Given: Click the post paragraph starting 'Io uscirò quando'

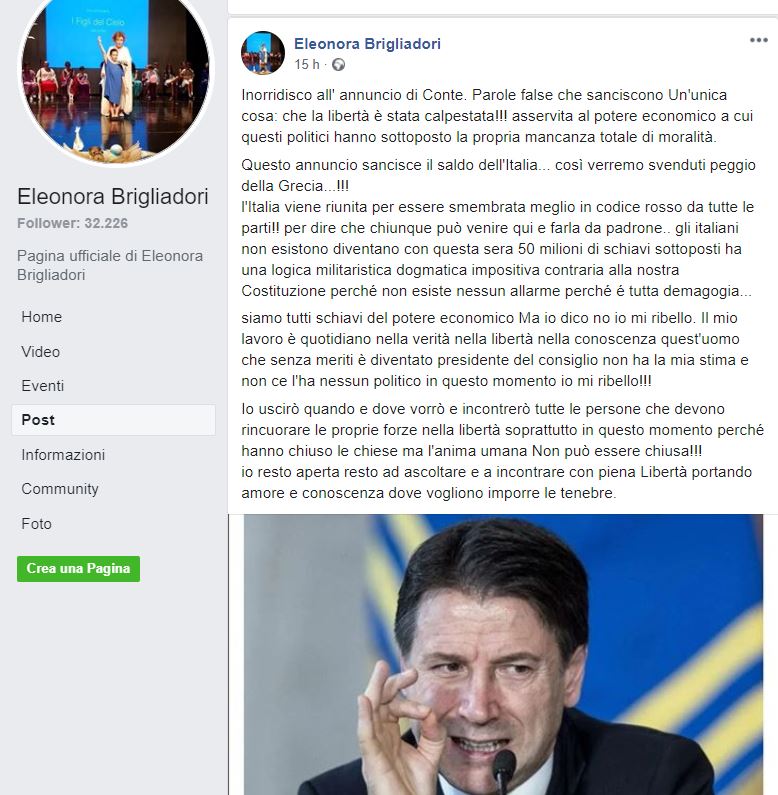Looking at the screenshot, I should click(x=502, y=451).
